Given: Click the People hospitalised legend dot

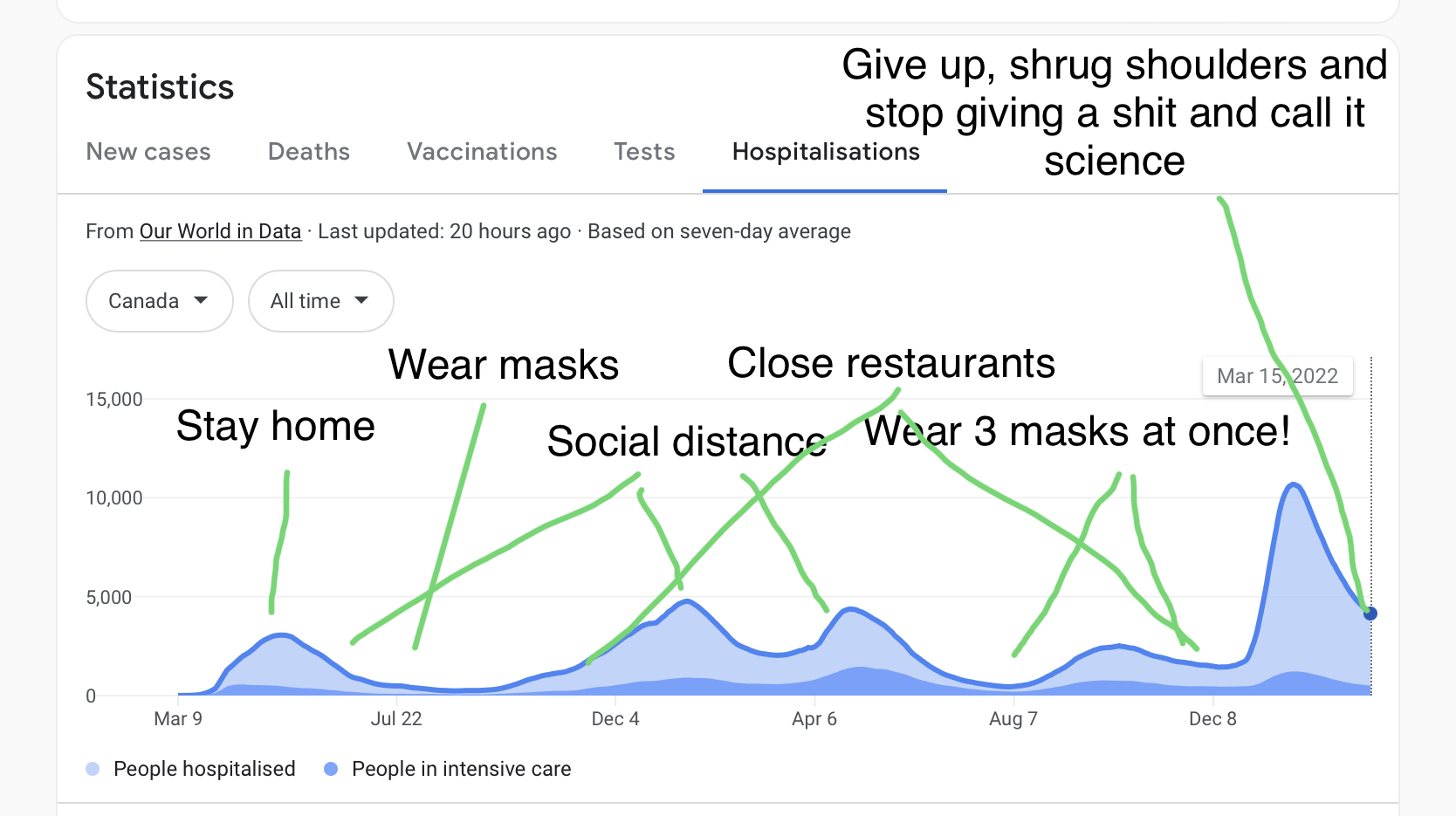Looking at the screenshot, I should pyautogui.click(x=93, y=769).
